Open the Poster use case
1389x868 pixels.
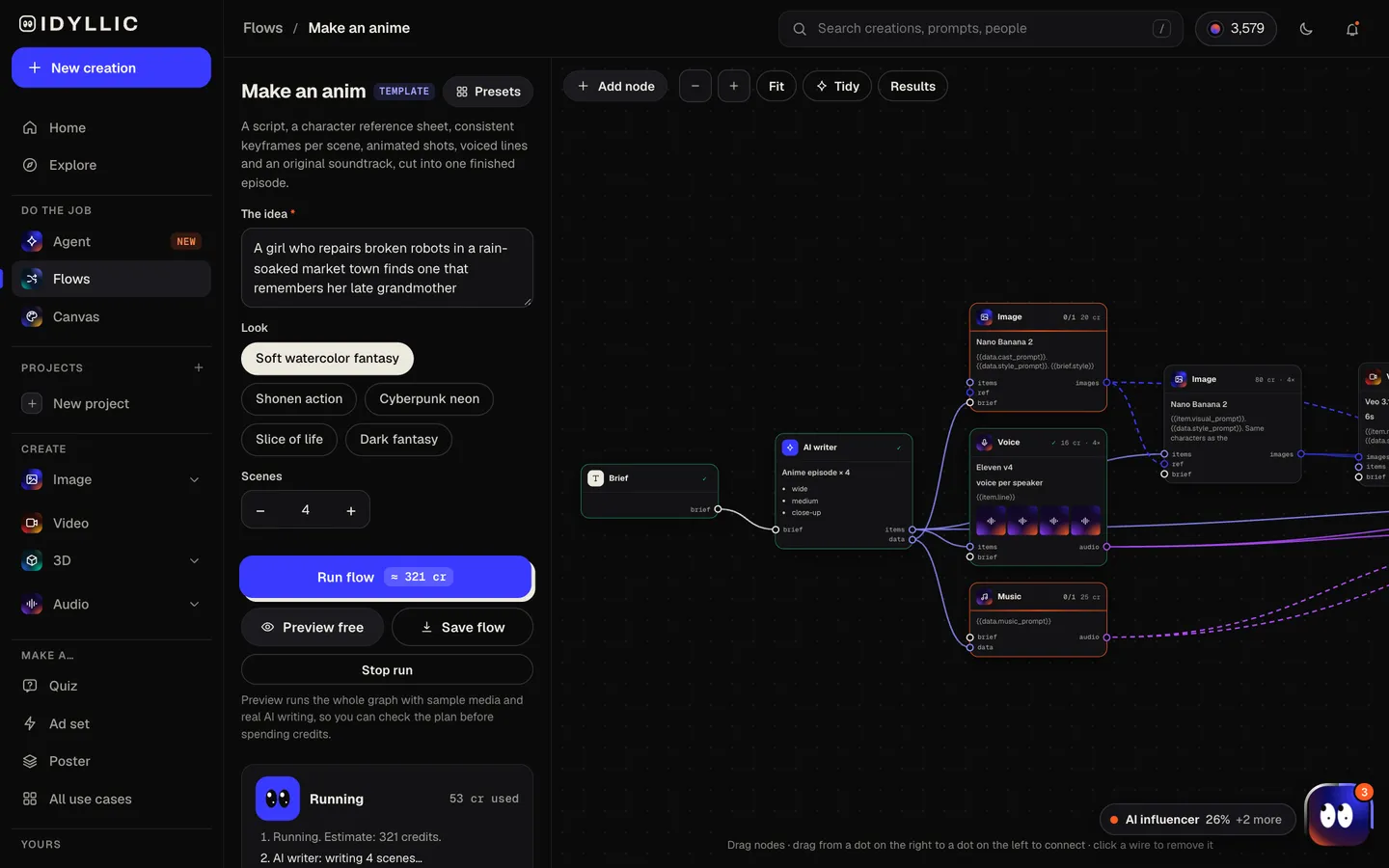(x=111, y=761)
